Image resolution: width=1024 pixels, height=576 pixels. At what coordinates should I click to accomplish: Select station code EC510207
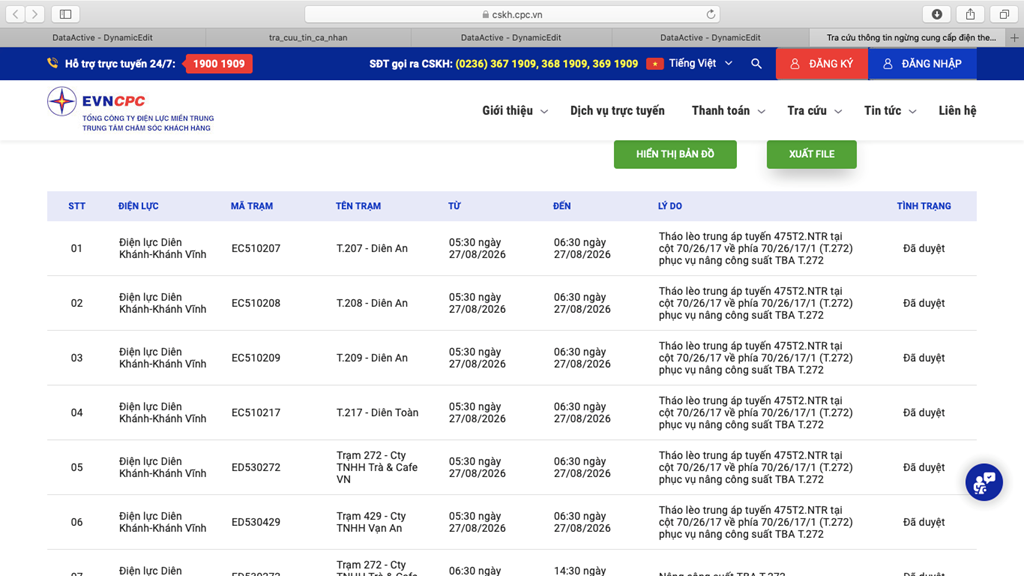(256, 248)
